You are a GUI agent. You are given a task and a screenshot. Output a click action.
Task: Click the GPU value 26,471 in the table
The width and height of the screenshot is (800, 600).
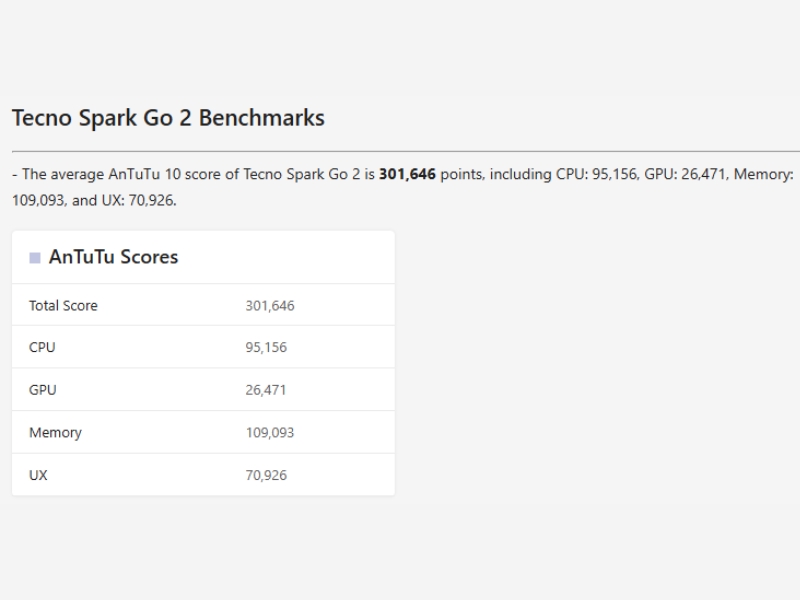click(x=266, y=390)
